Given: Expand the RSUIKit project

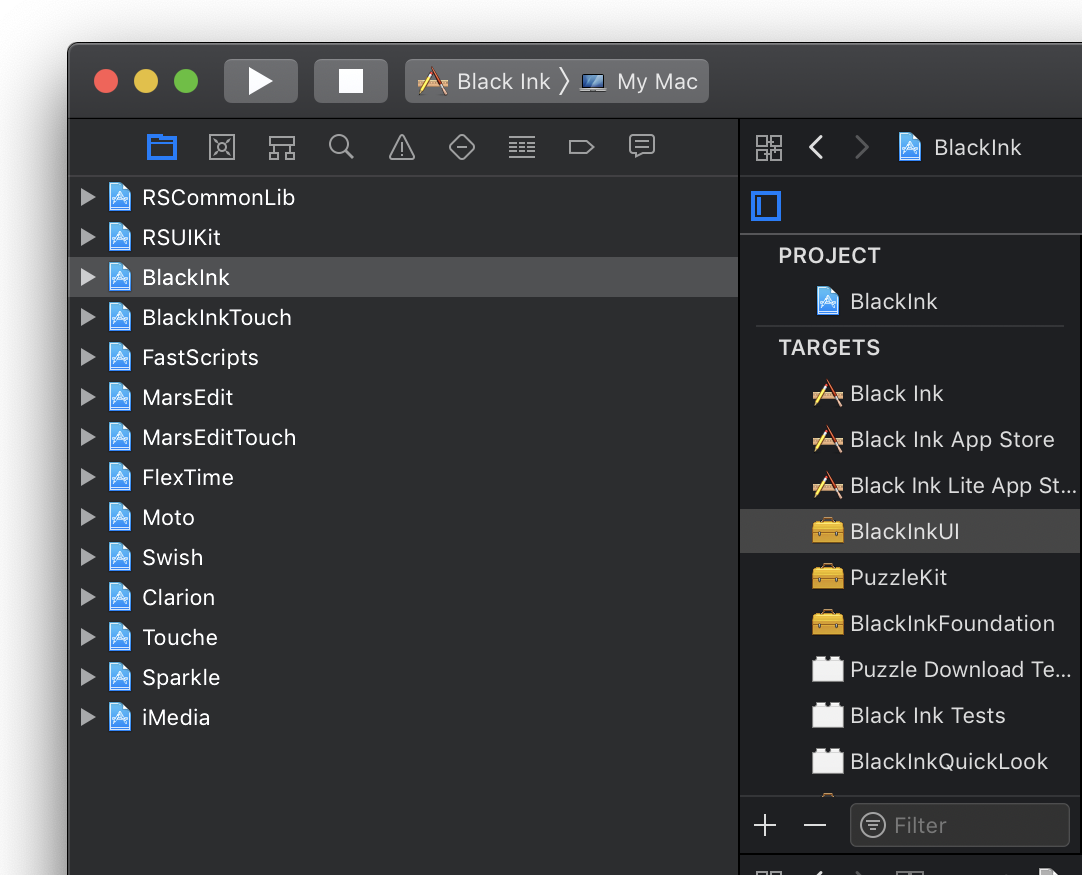Looking at the screenshot, I should 88,237.
